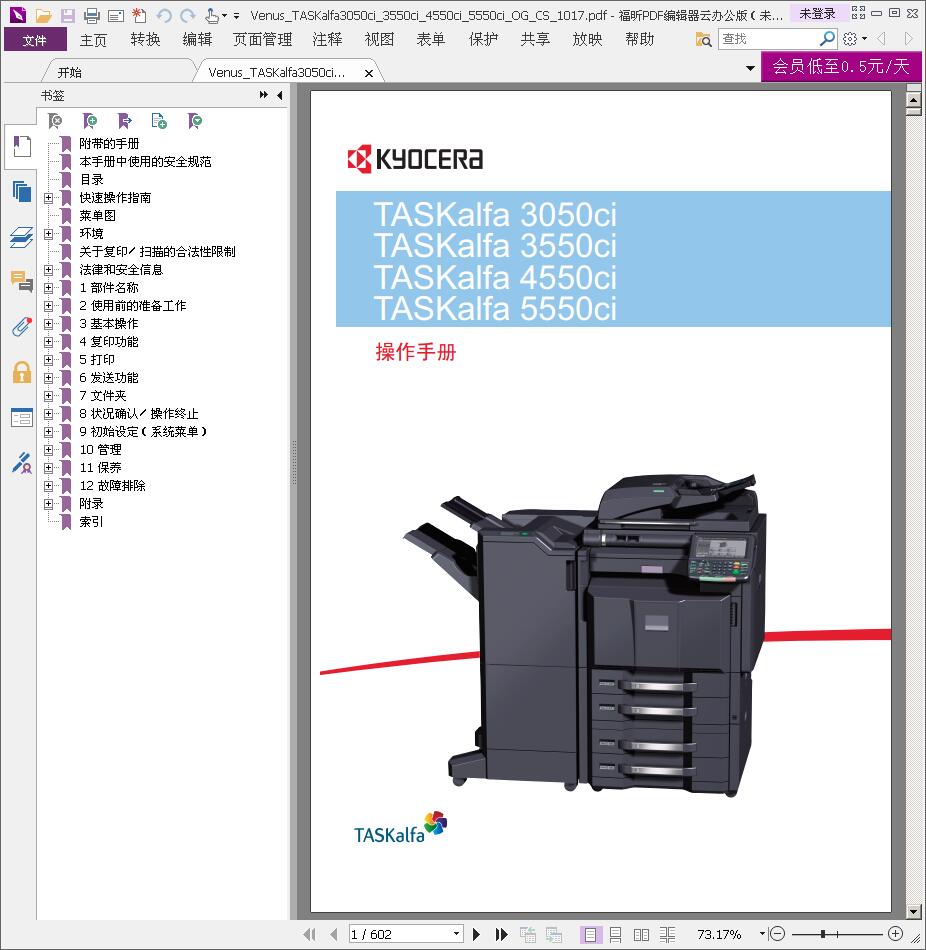Click the vertical scrollbar down arrow
Viewport: 926px width, 950px height.
[x=913, y=911]
